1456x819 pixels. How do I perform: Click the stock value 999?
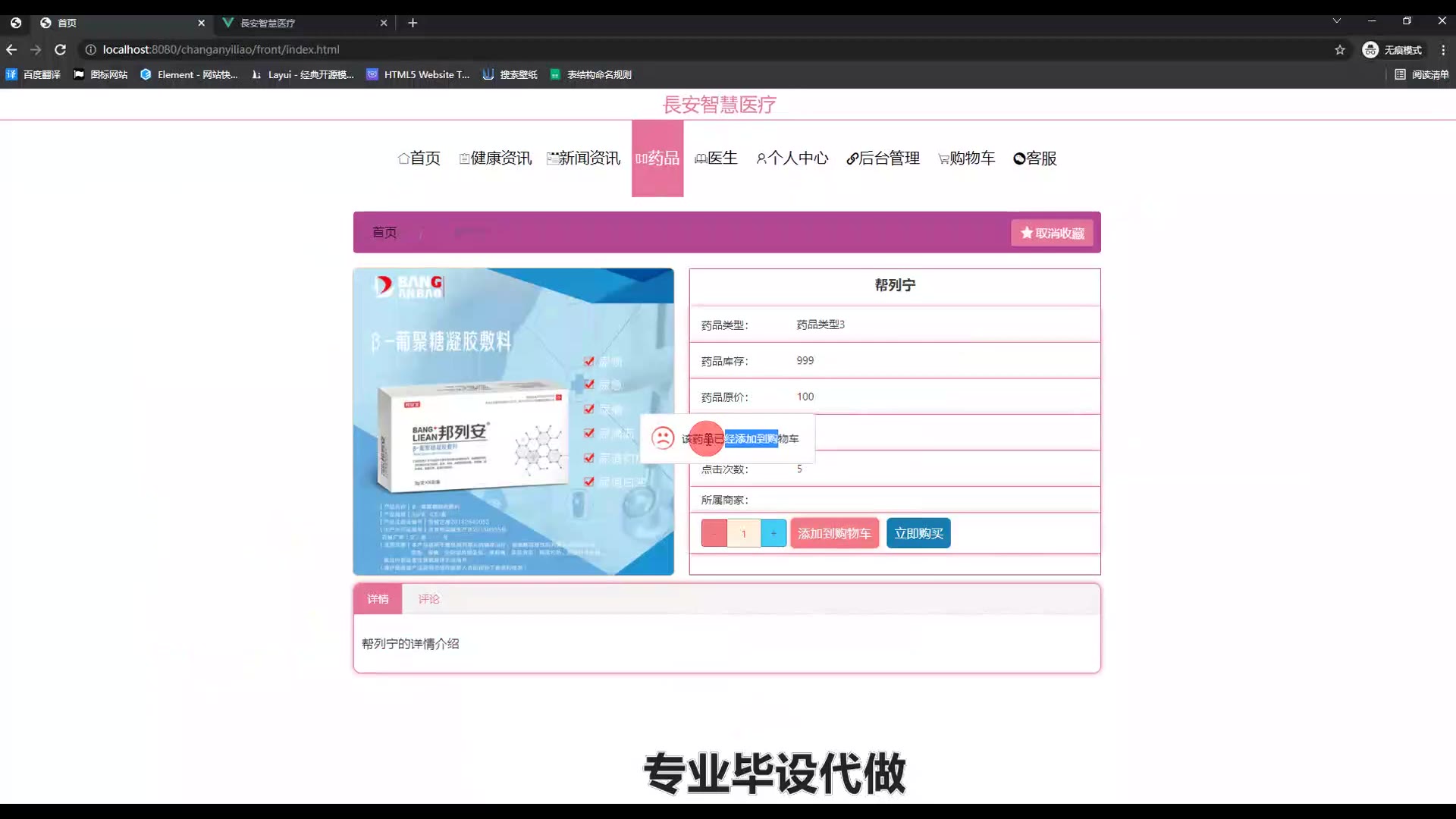click(805, 361)
